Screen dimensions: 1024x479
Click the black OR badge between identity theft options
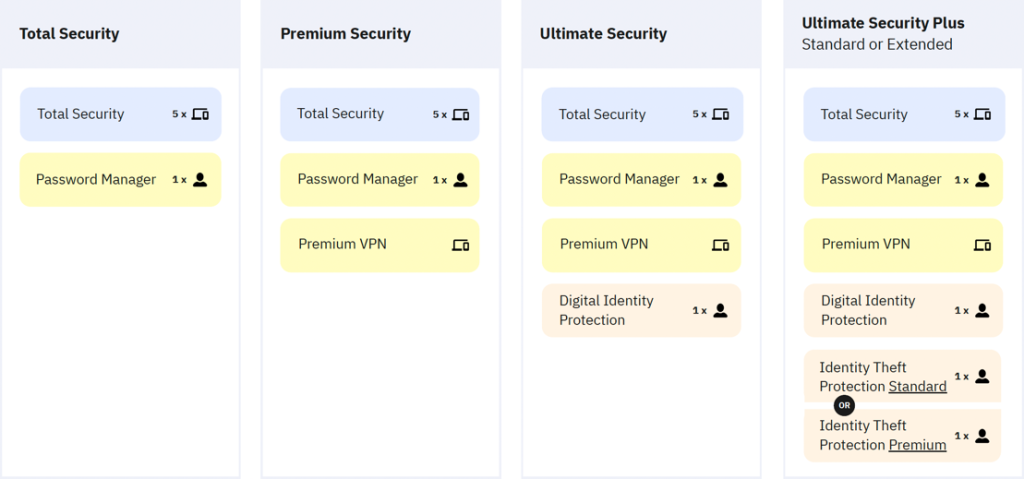pyautogui.click(x=844, y=405)
